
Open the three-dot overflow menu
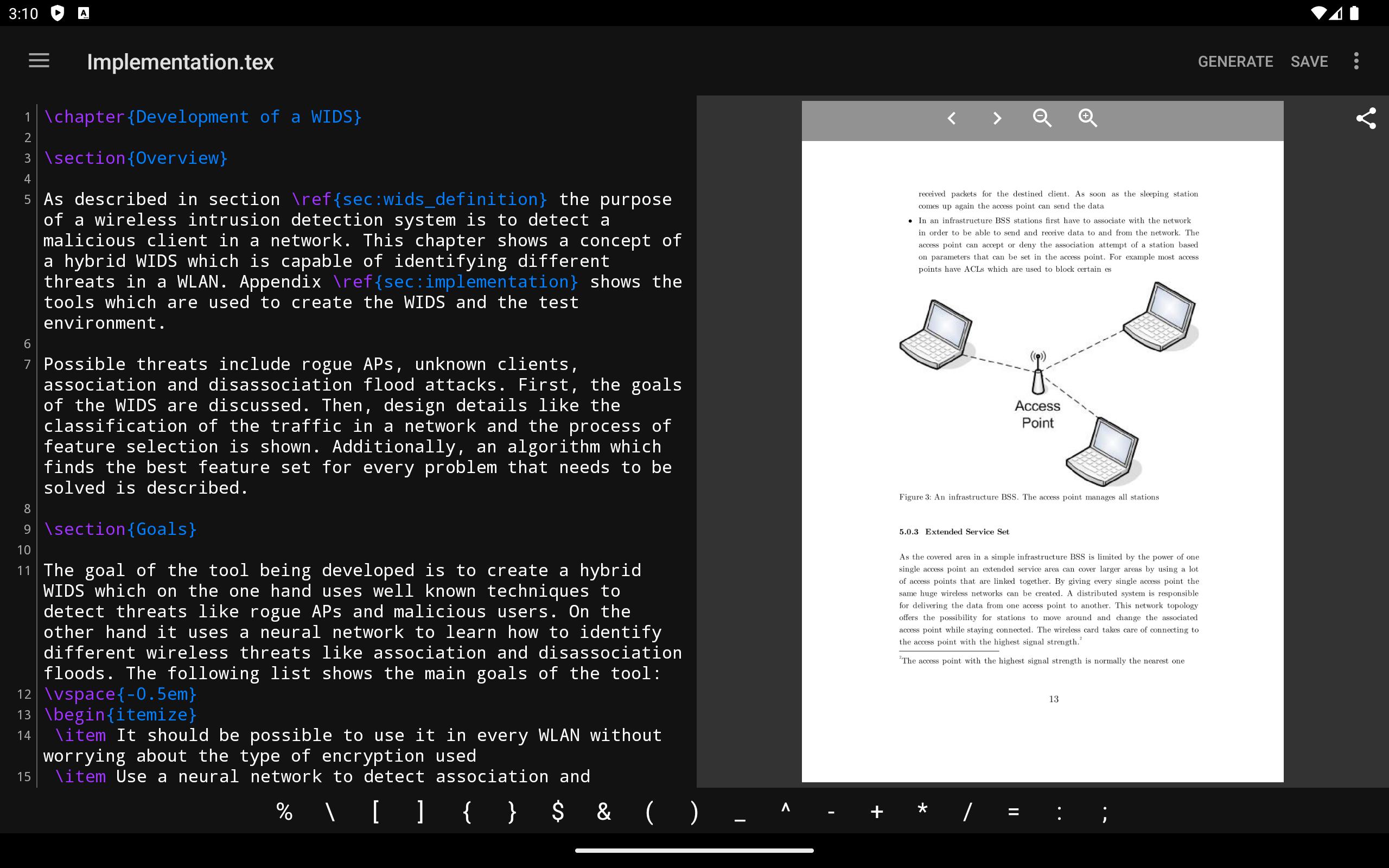(1356, 61)
